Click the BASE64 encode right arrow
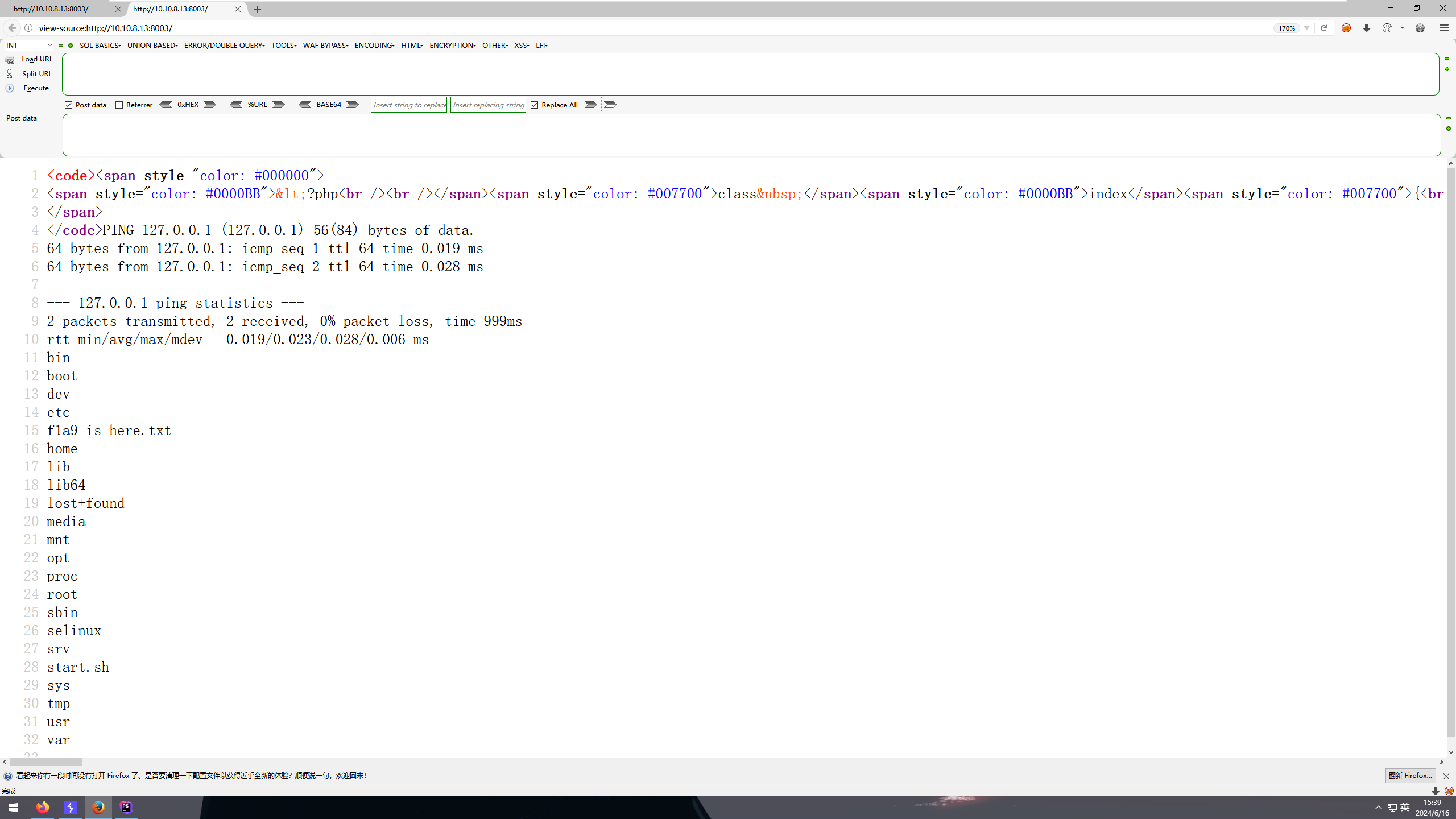Viewport: 1456px width, 819px height. [353, 105]
